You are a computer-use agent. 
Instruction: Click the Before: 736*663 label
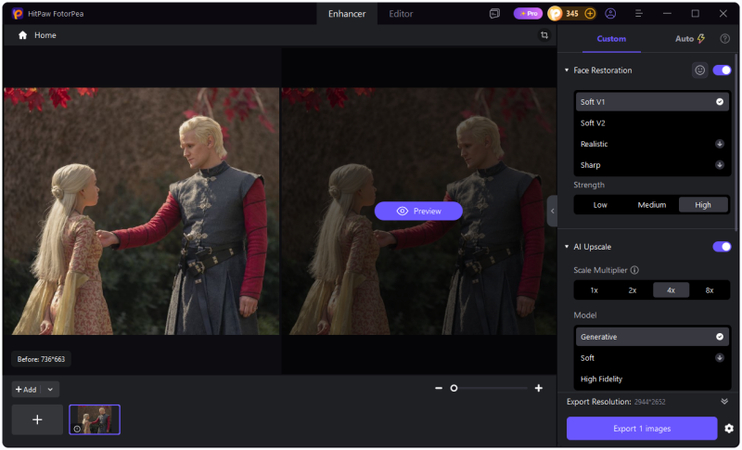click(41, 360)
